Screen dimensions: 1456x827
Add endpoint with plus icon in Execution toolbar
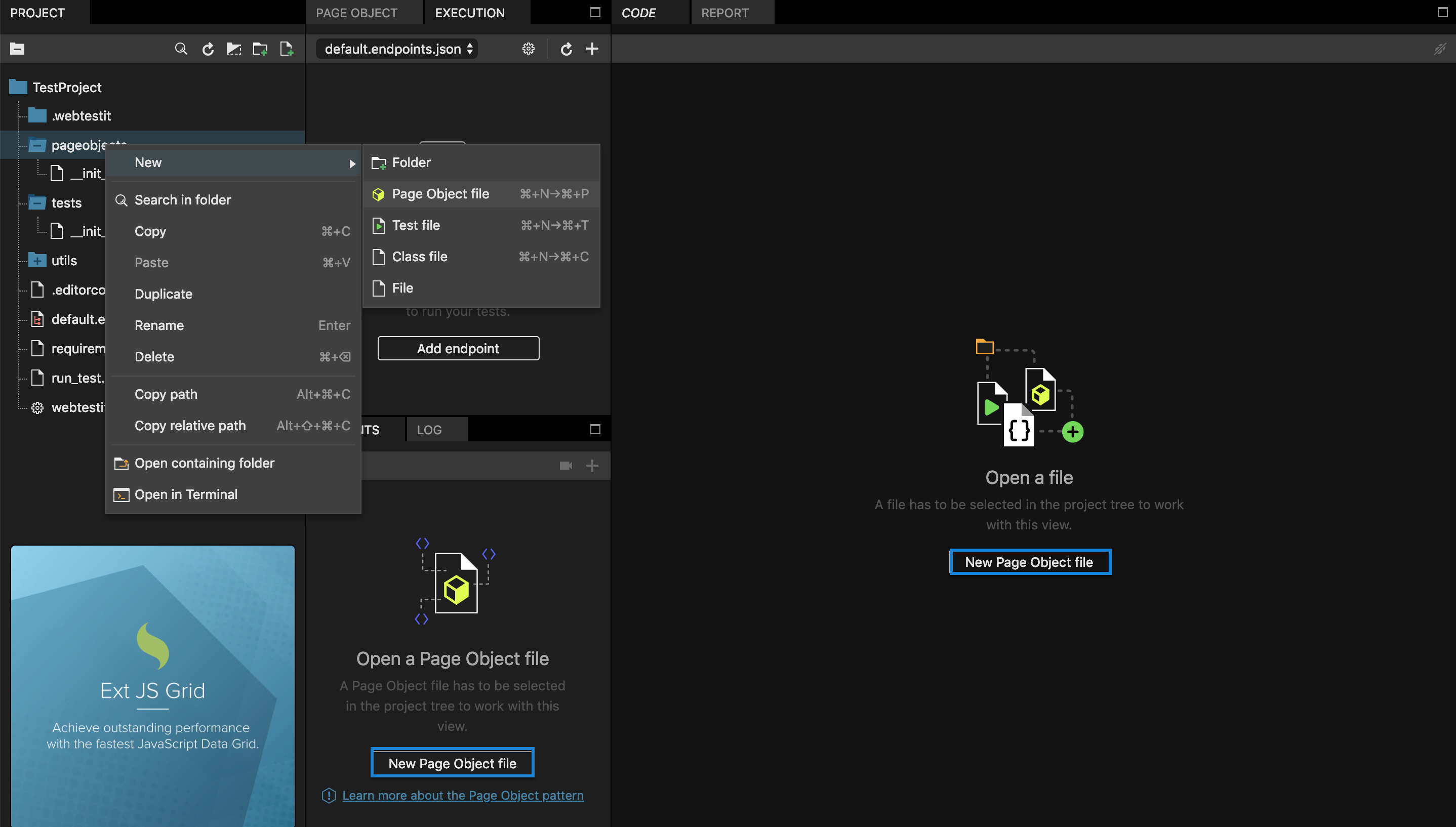tap(592, 49)
